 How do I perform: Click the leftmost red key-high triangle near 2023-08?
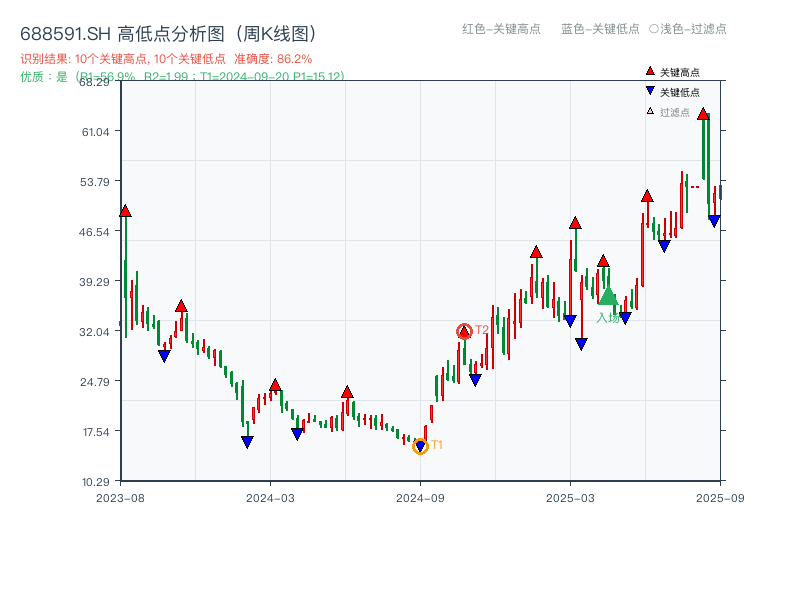[x=125, y=211]
